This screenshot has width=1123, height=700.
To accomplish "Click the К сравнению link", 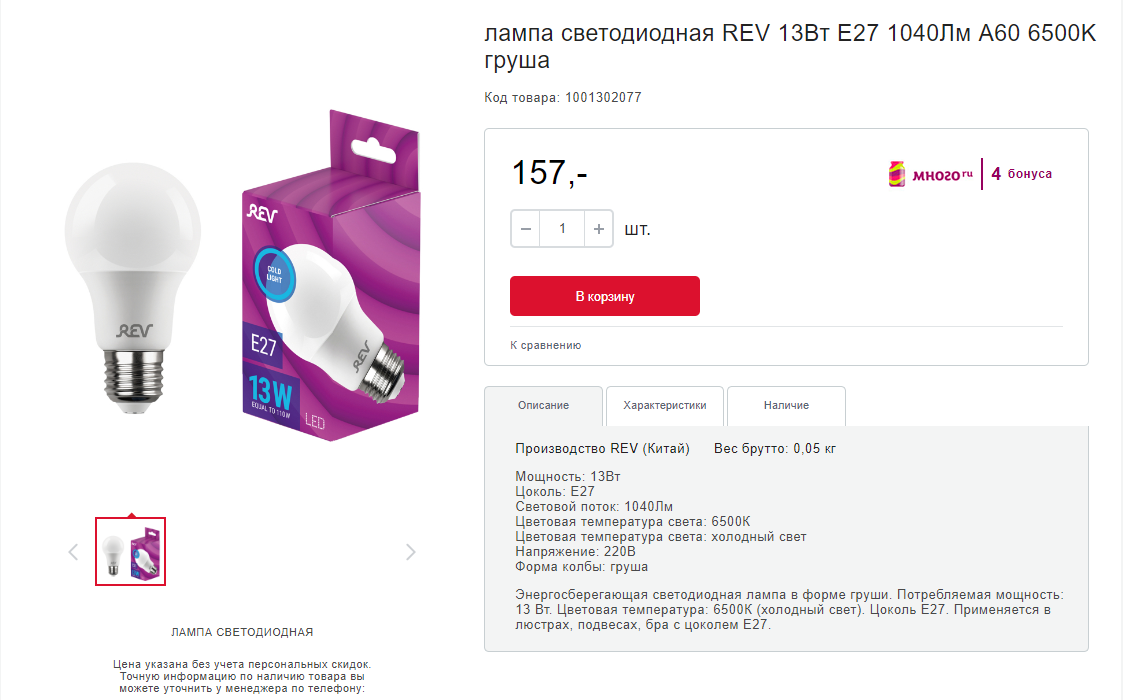I will [x=546, y=345].
